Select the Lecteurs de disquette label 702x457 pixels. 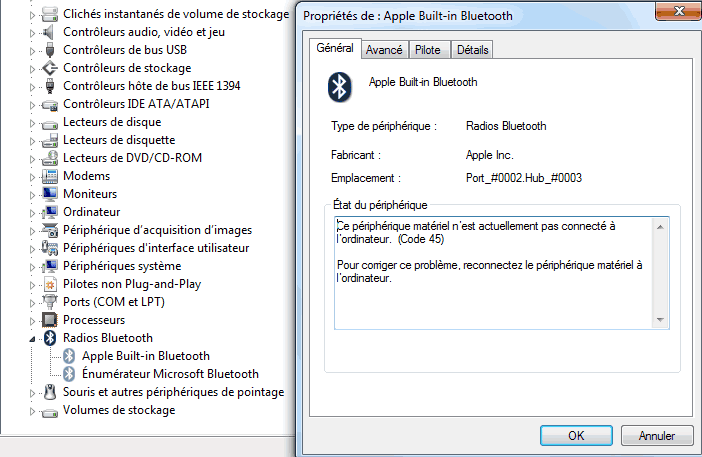click(x=119, y=140)
